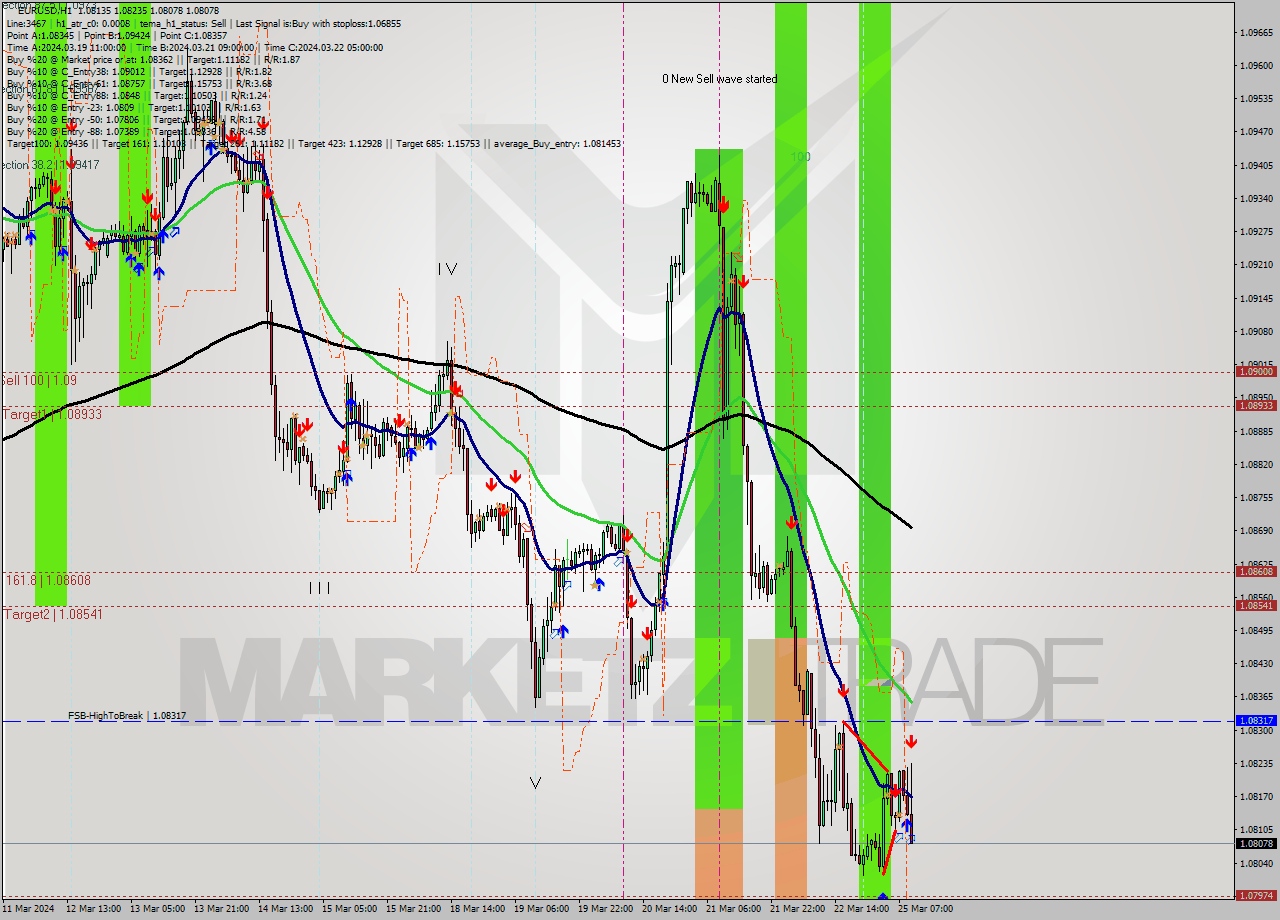Image resolution: width=1280 pixels, height=920 pixels.
Task: Click the '0 New Sell wave started' annotation
Action: point(719,79)
